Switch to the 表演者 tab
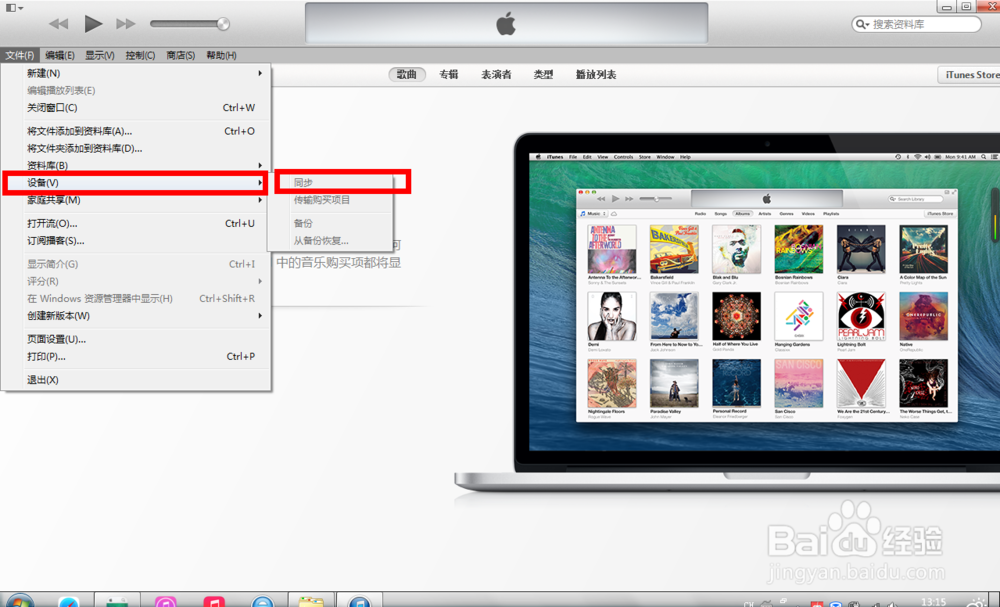Viewport: 1000px width, 607px height. [496, 75]
